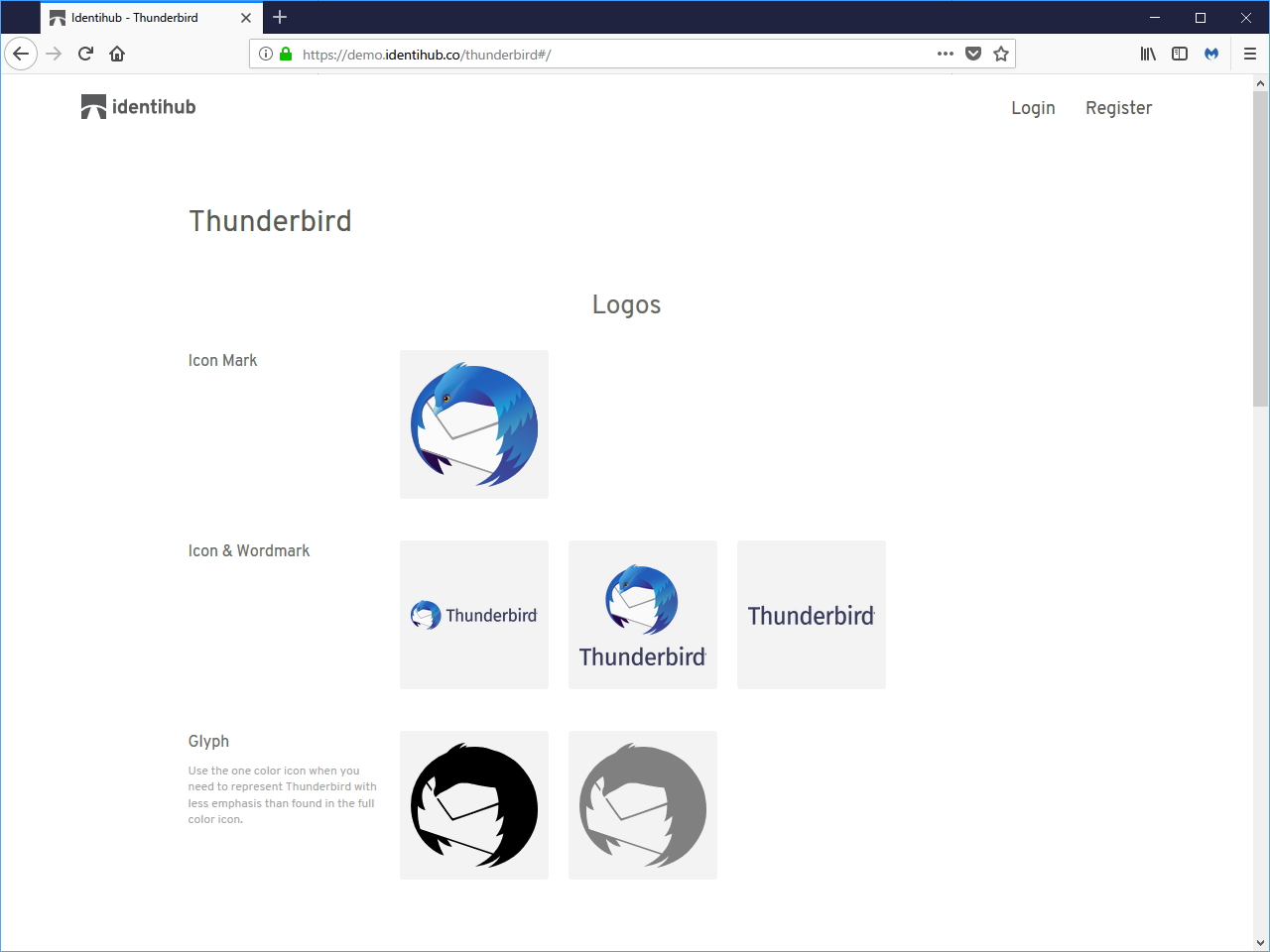
Task: Click the identihub logo in header
Action: click(x=138, y=107)
